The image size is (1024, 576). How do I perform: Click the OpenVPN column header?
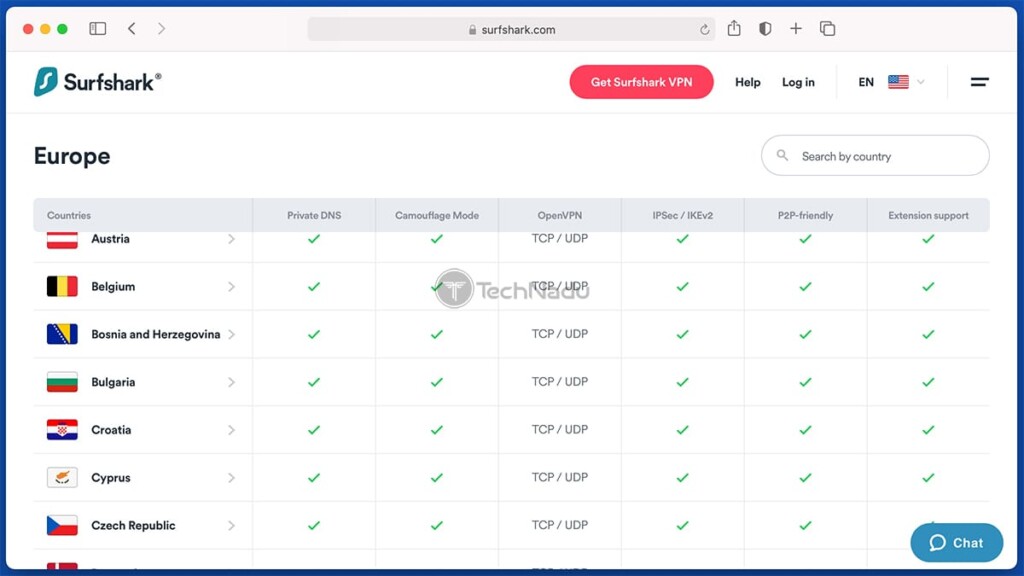click(x=560, y=216)
